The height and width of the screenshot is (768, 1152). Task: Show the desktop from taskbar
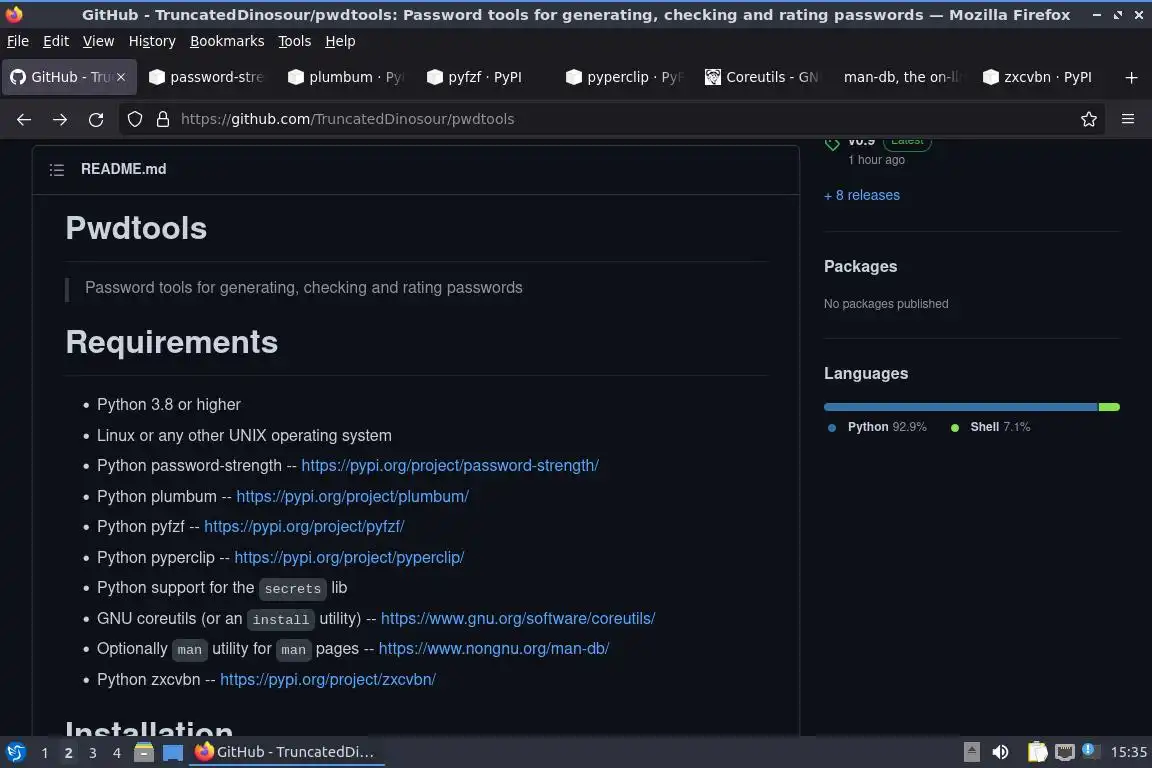click(x=173, y=752)
